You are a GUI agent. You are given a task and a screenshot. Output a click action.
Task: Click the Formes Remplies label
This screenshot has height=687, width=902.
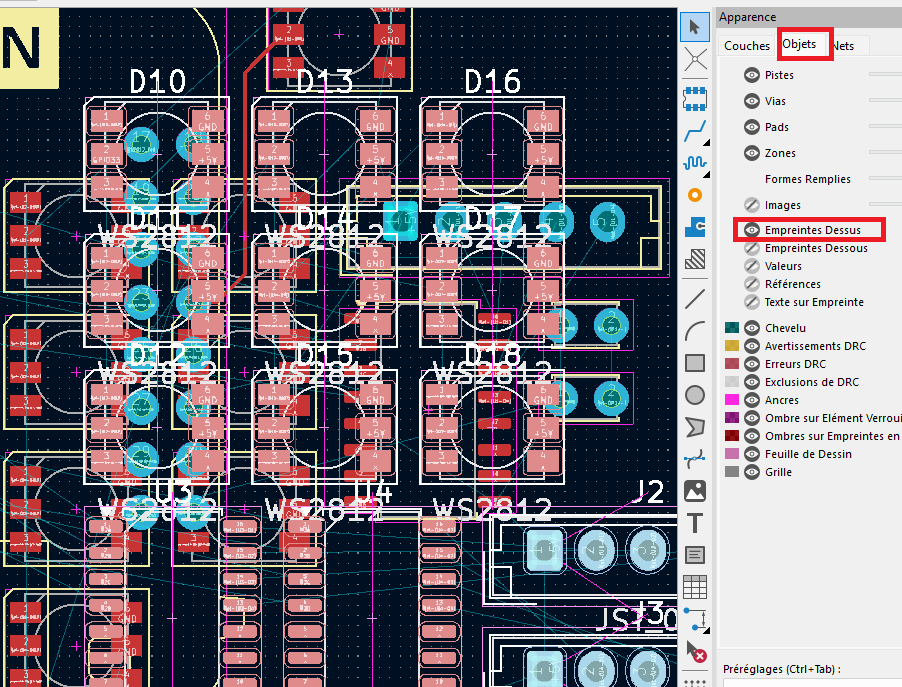click(808, 179)
